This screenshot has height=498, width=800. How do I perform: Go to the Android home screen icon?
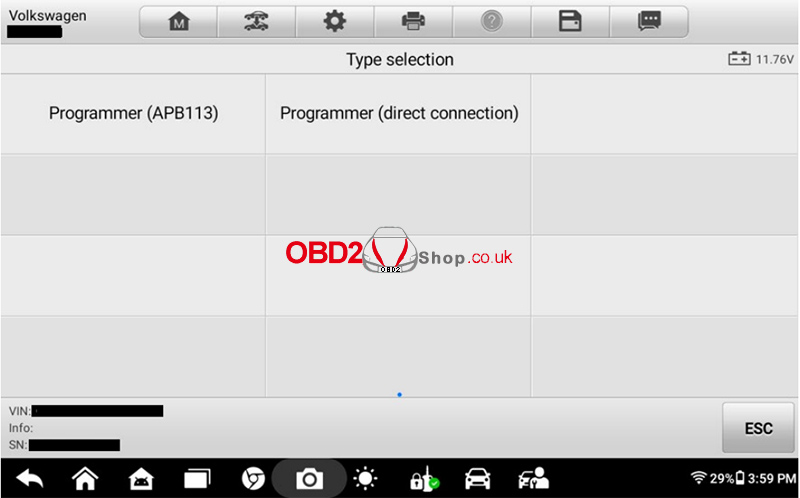click(85, 479)
